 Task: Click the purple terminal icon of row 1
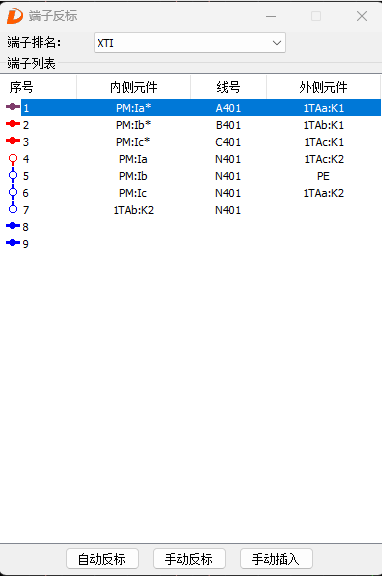pyautogui.click(x=13, y=107)
